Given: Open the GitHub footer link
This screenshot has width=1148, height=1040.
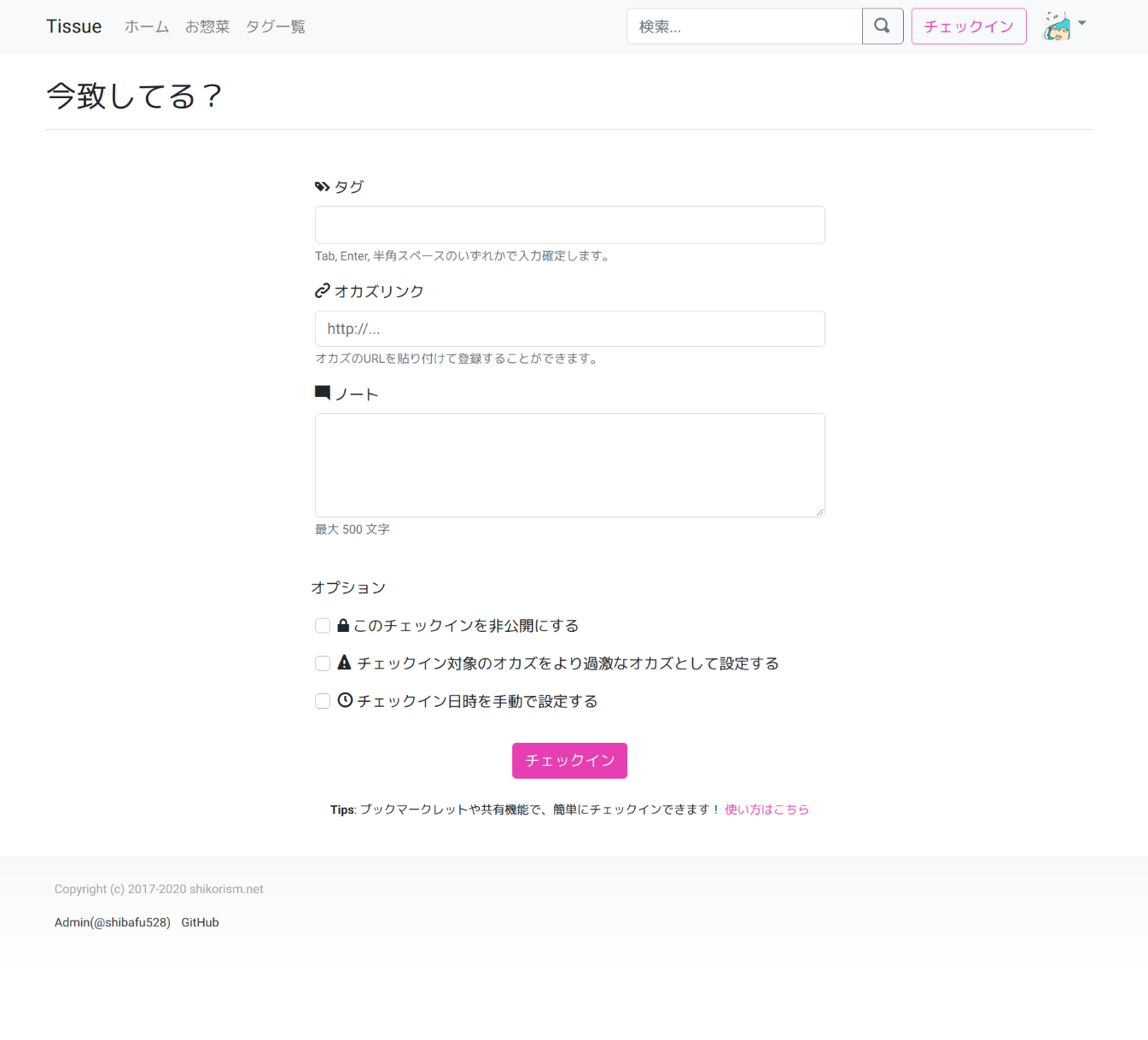Looking at the screenshot, I should tap(200, 922).
